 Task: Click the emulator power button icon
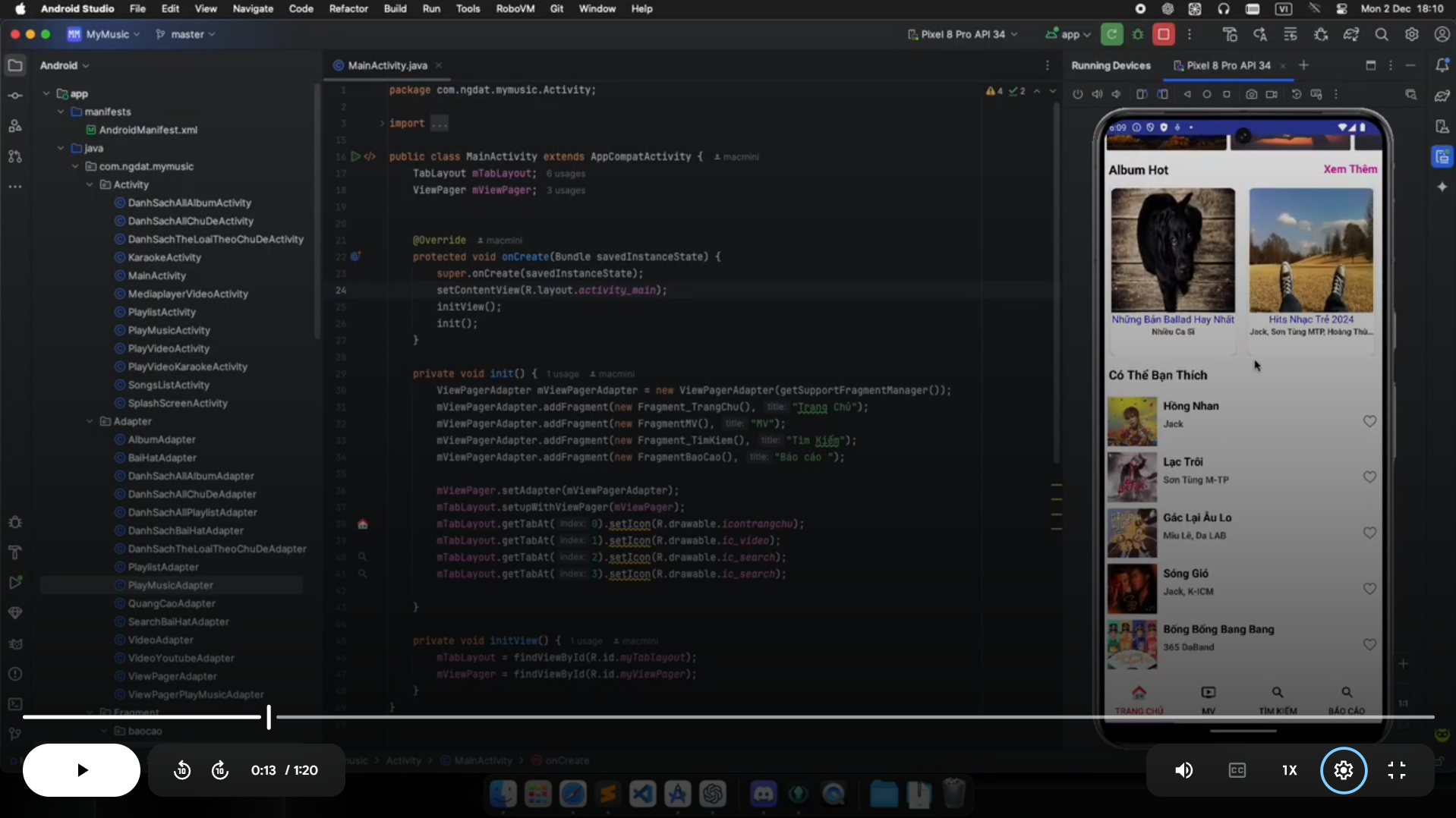1077,94
